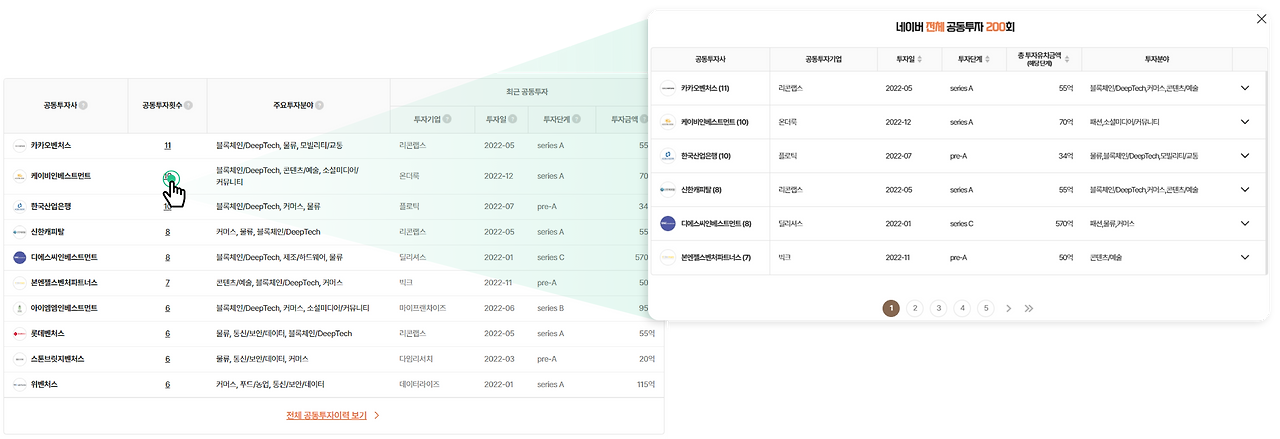Image resolution: width=1280 pixels, height=439 pixels.
Task: Click co-investment count 6 for 아이엠엠인베스트먼트
Action: point(168,308)
